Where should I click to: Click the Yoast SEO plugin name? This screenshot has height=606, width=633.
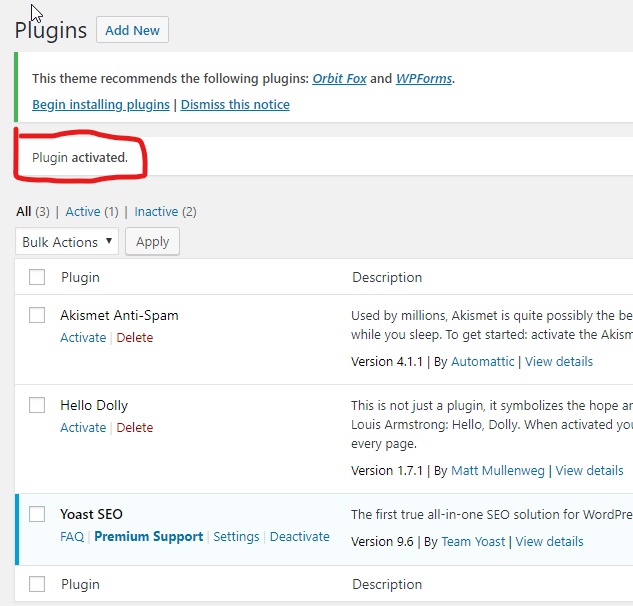tap(91, 514)
